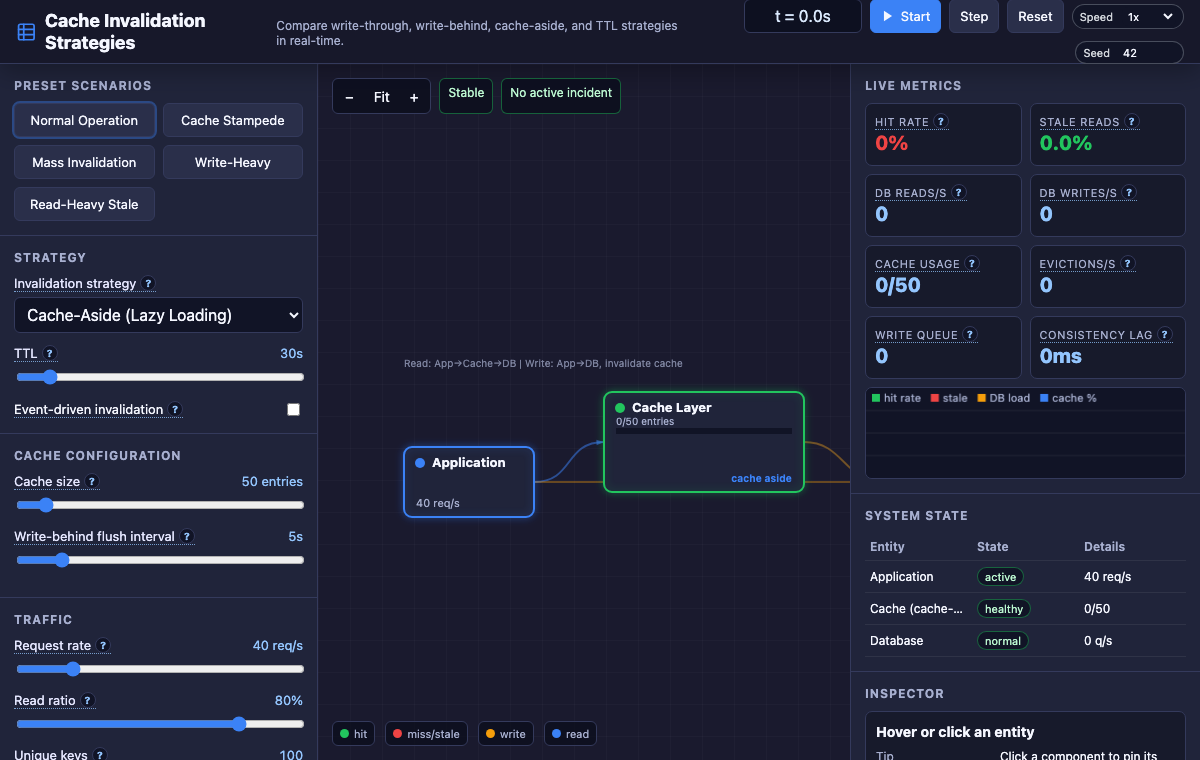
Task: Click the No active incident badge
Action: 561,96
